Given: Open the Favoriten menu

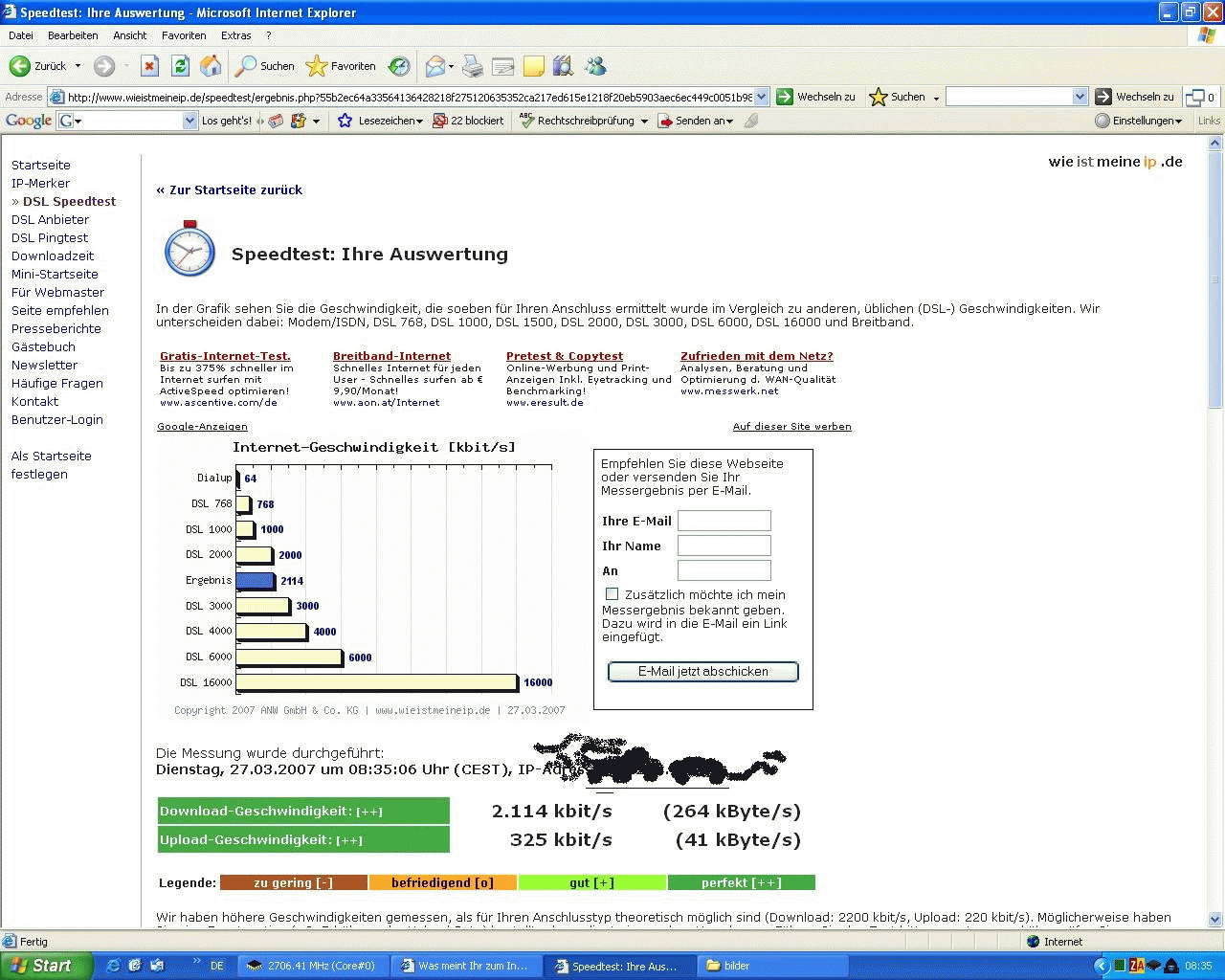Looking at the screenshot, I should [x=184, y=35].
